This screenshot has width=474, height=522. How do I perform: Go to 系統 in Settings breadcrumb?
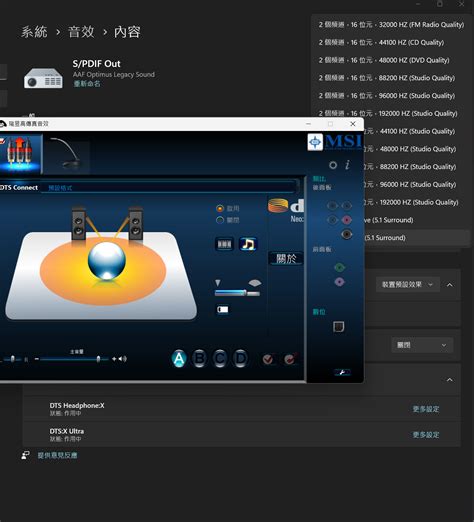pos(34,32)
